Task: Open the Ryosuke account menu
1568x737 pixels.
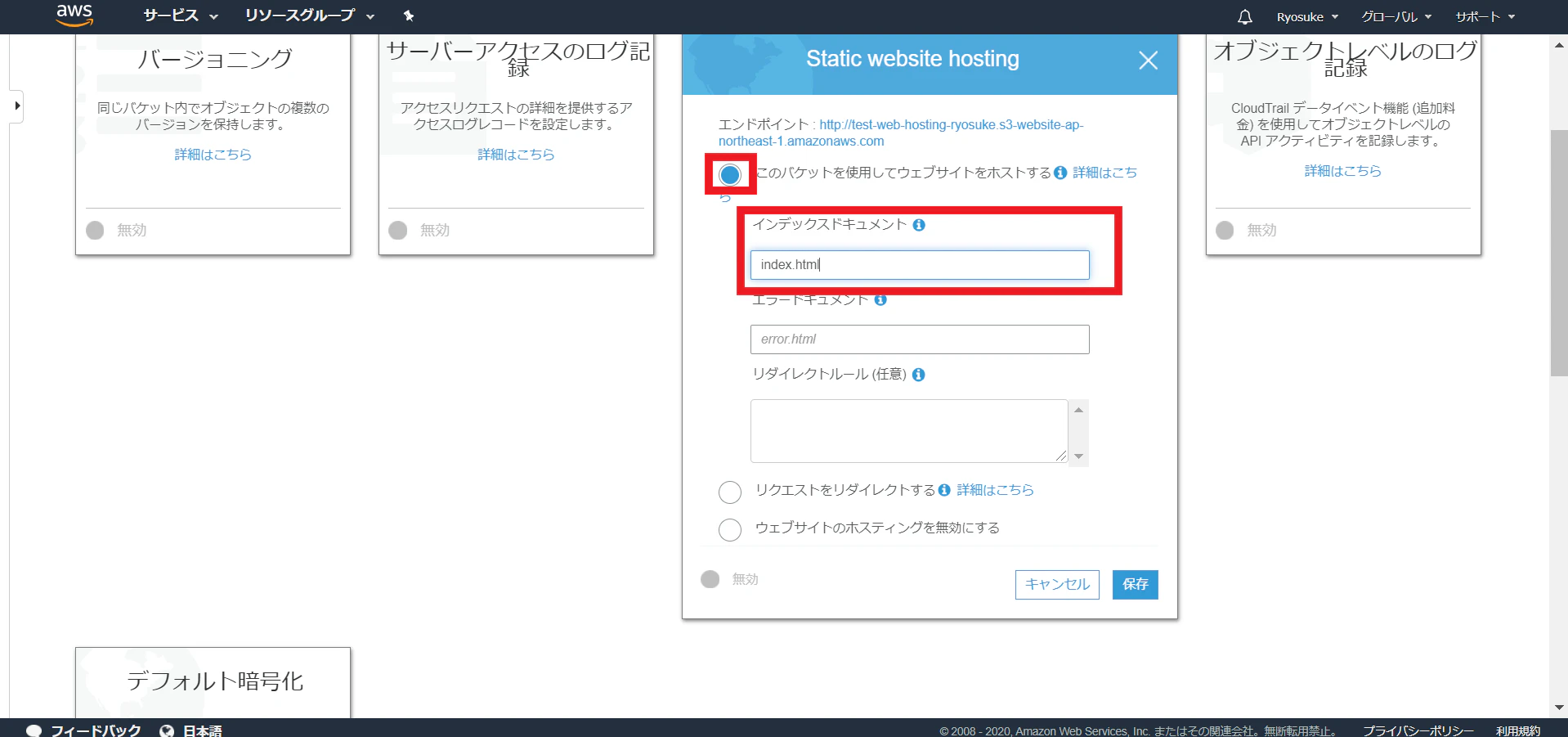Action: pos(1307,17)
